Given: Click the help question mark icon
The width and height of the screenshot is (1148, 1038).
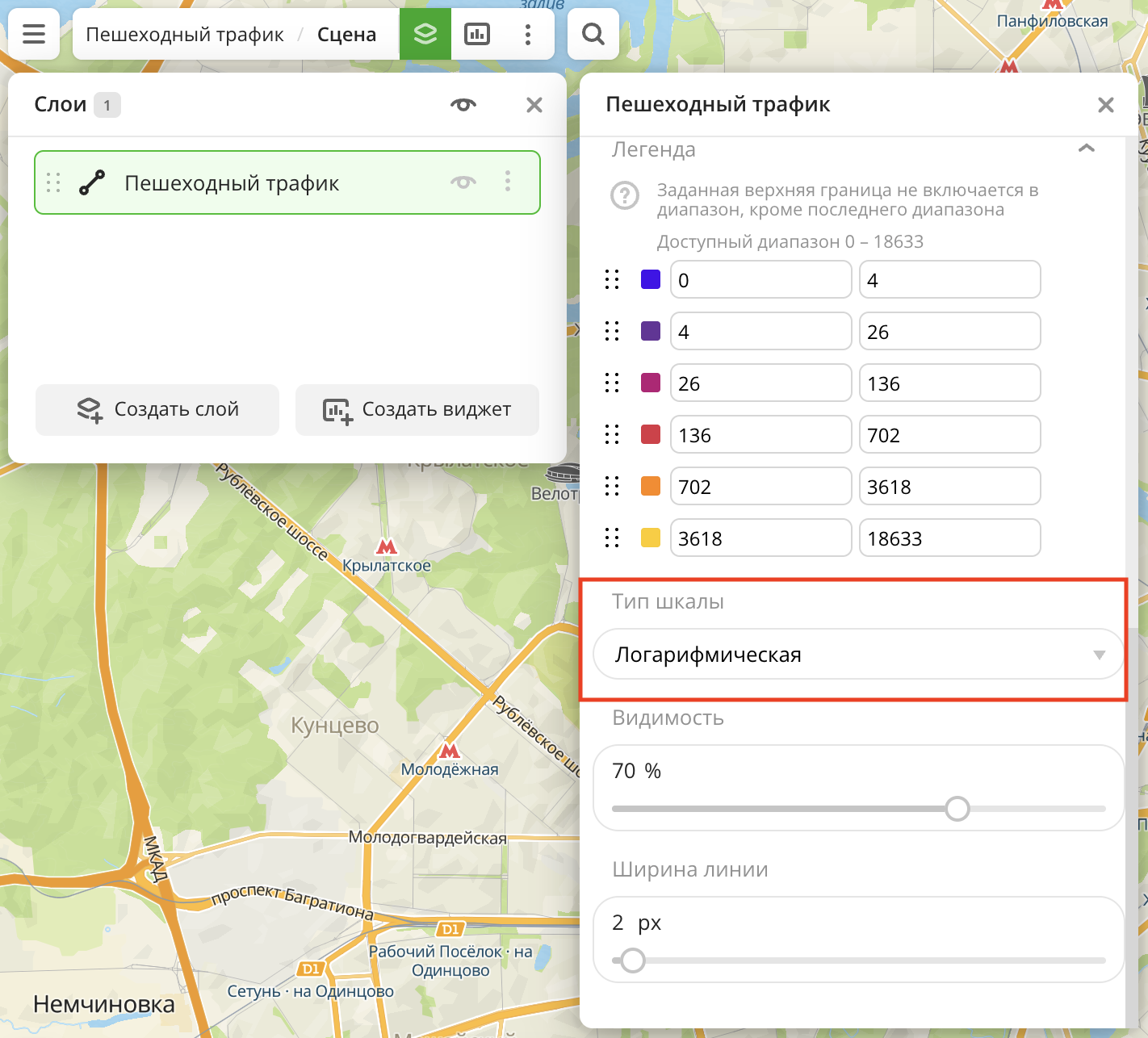Looking at the screenshot, I should pos(625,195).
